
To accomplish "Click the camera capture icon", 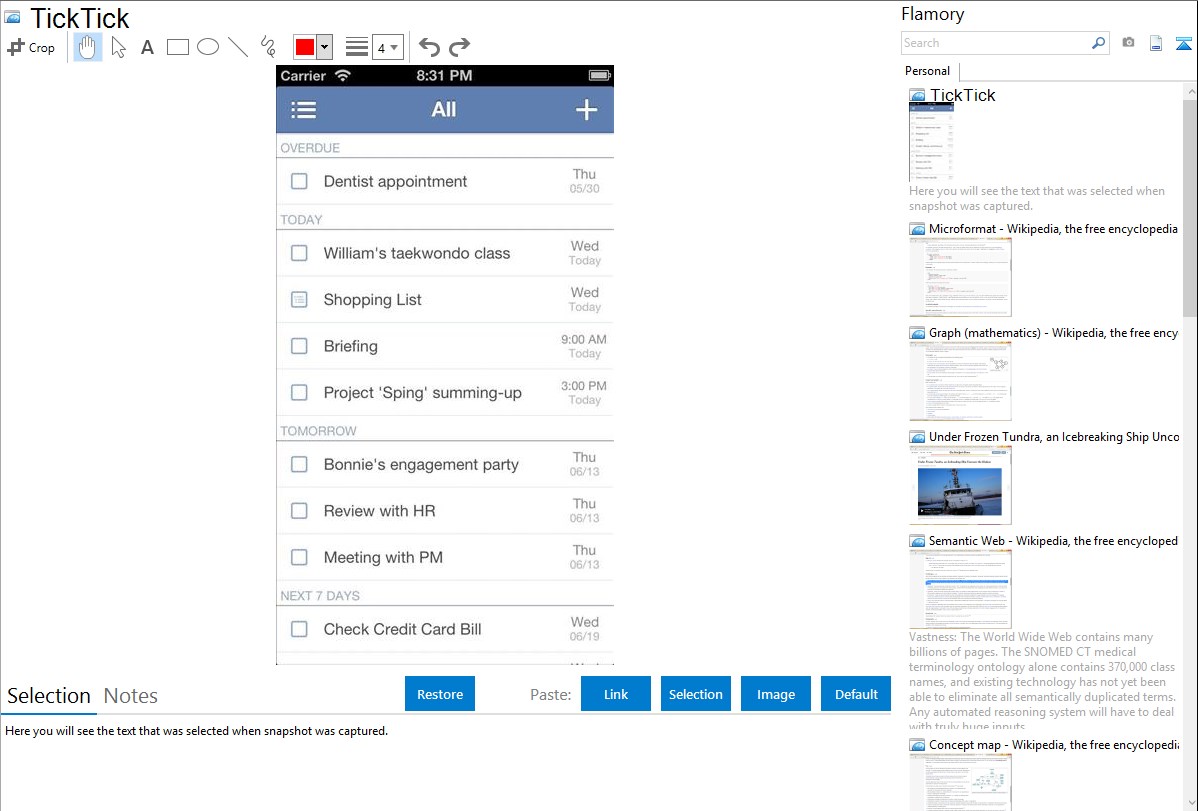I will [1128, 43].
